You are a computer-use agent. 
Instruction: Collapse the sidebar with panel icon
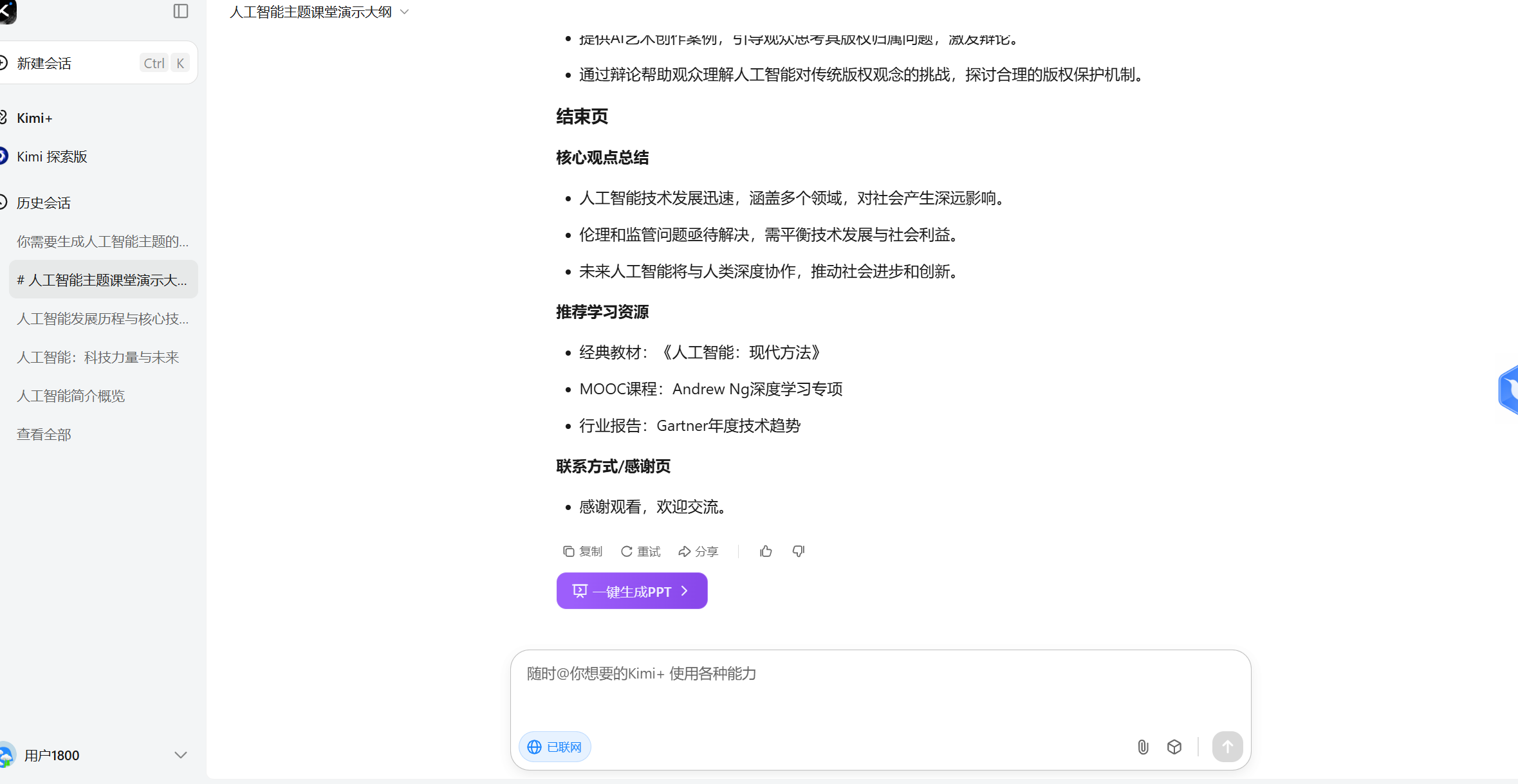pyautogui.click(x=181, y=12)
